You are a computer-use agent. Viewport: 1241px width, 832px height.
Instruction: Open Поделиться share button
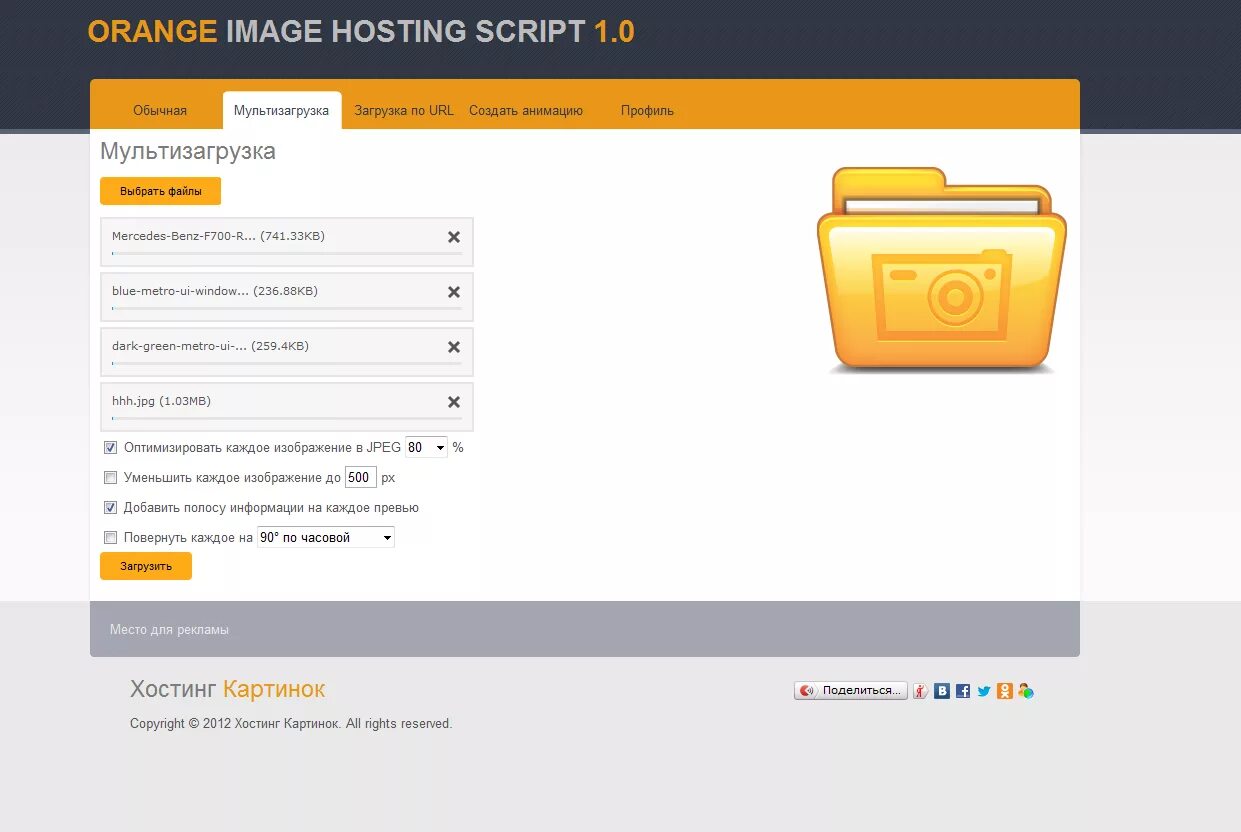[x=851, y=691]
